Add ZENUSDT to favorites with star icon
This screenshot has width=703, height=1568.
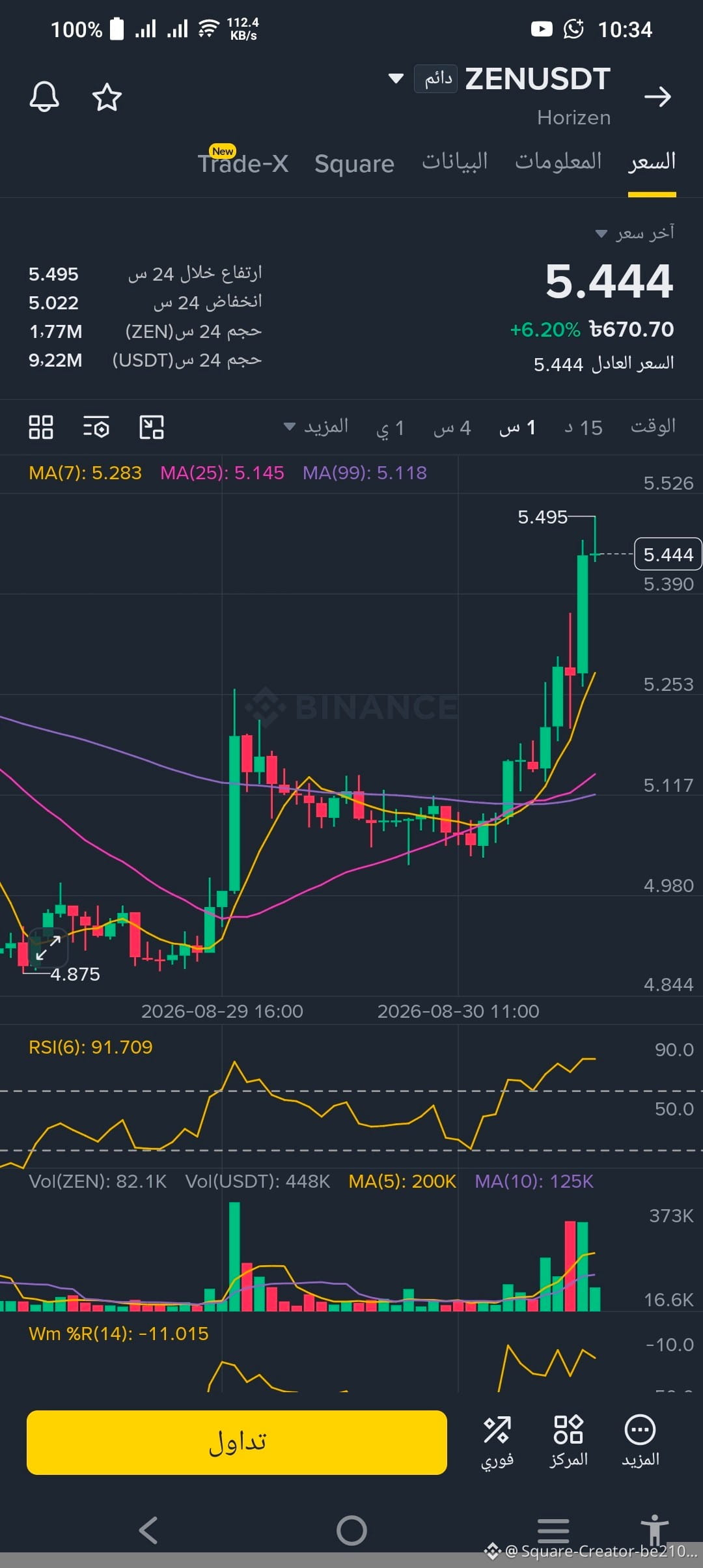tap(107, 97)
